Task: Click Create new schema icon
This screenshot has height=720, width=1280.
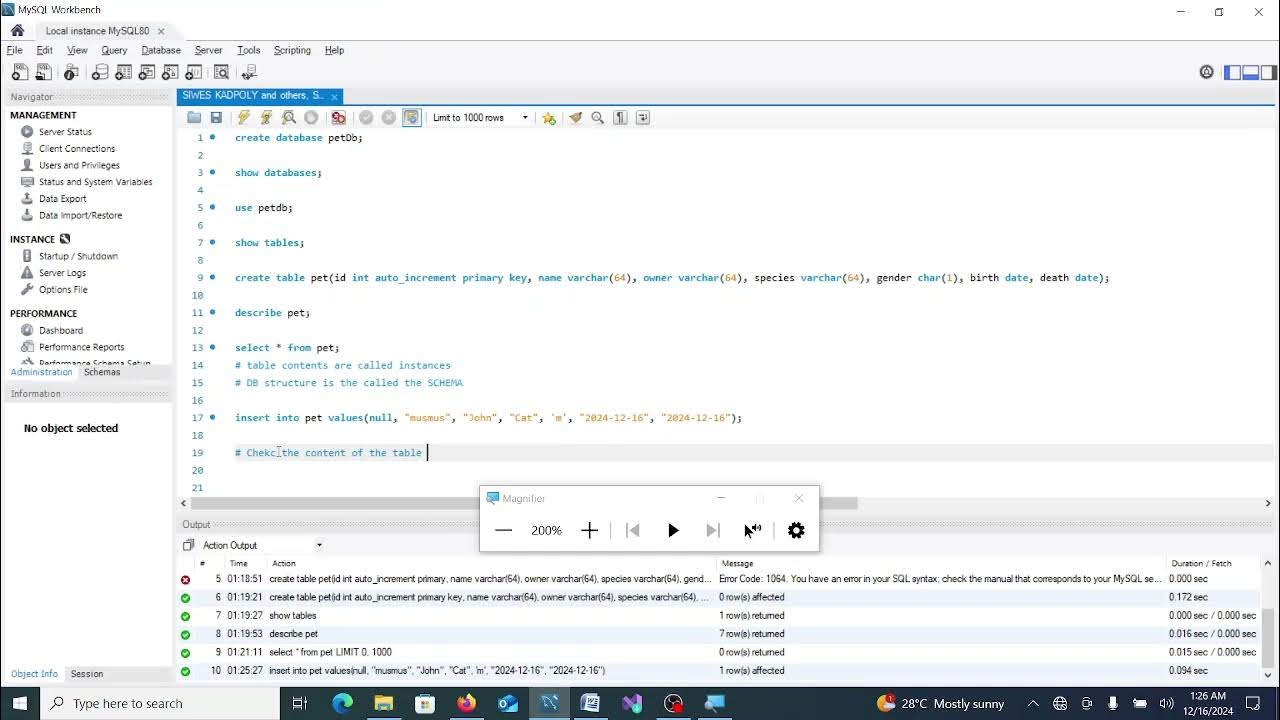Action: pos(100,72)
